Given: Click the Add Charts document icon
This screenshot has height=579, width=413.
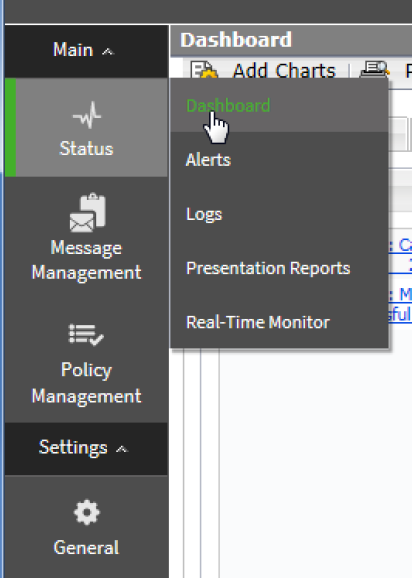Looking at the screenshot, I should [204, 70].
